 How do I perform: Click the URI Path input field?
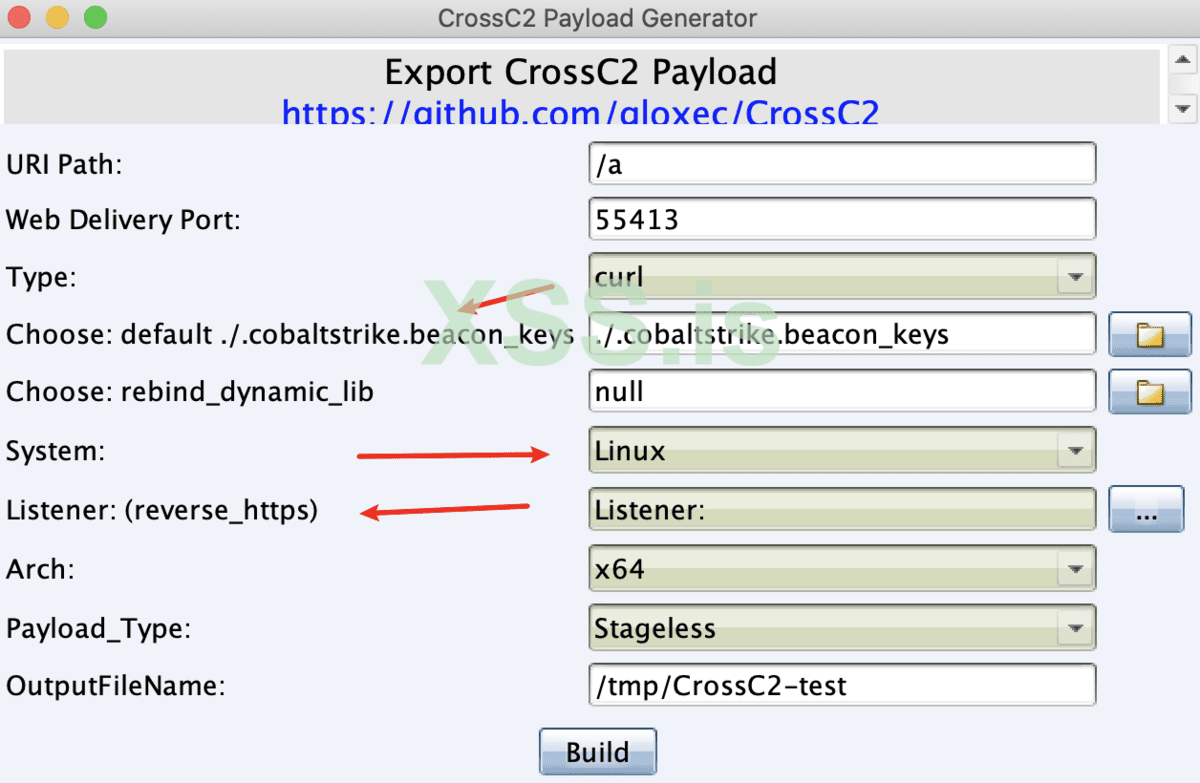pos(843,164)
